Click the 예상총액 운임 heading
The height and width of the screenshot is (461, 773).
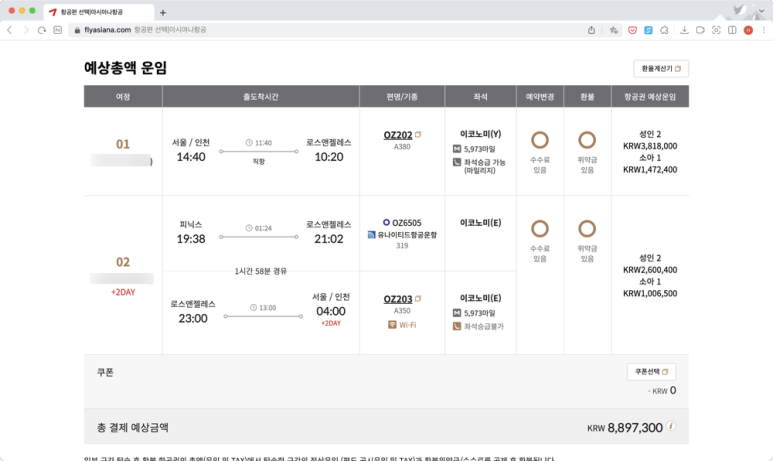click(x=125, y=68)
